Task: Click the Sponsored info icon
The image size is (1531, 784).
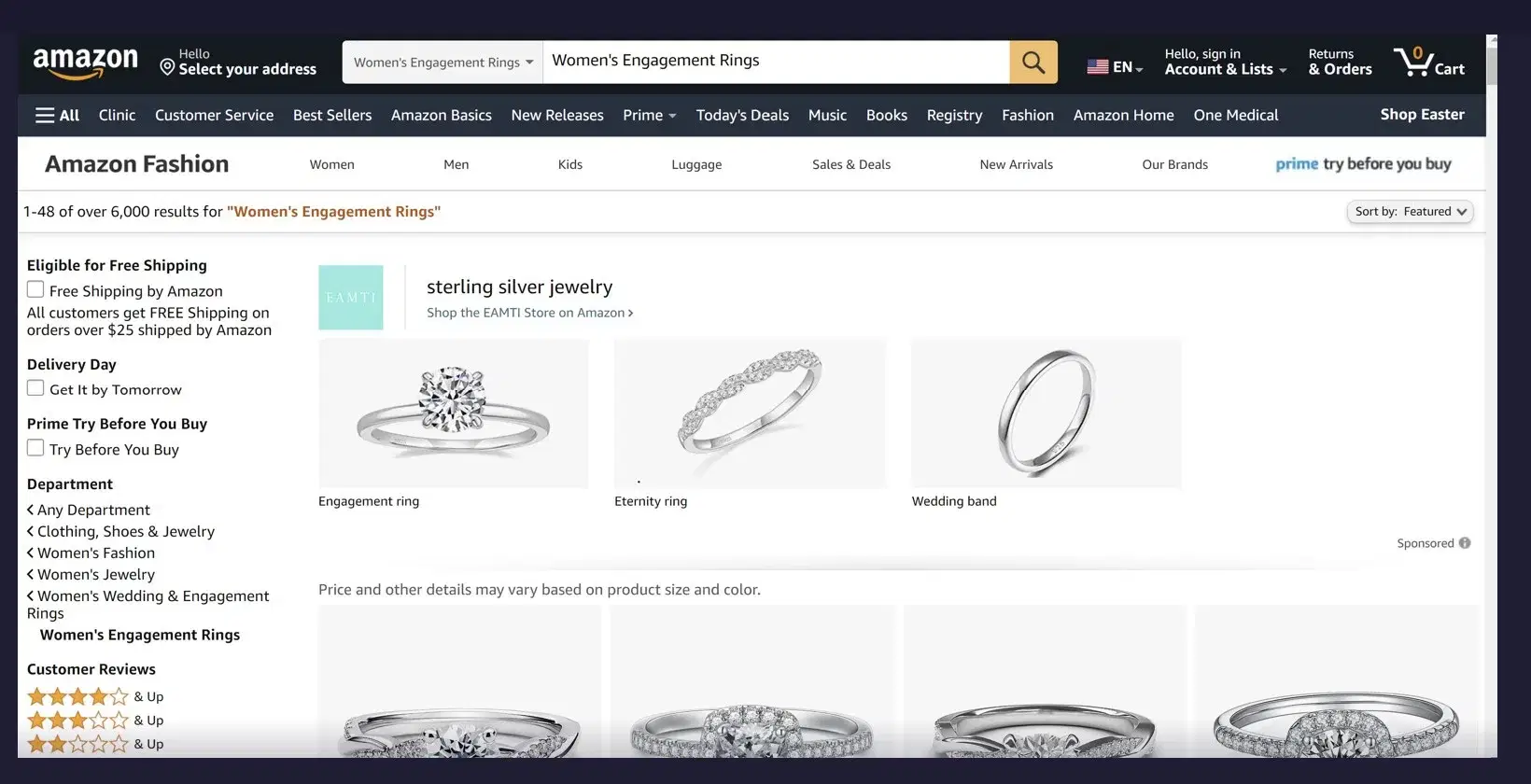Action: [x=1465, y=543]
